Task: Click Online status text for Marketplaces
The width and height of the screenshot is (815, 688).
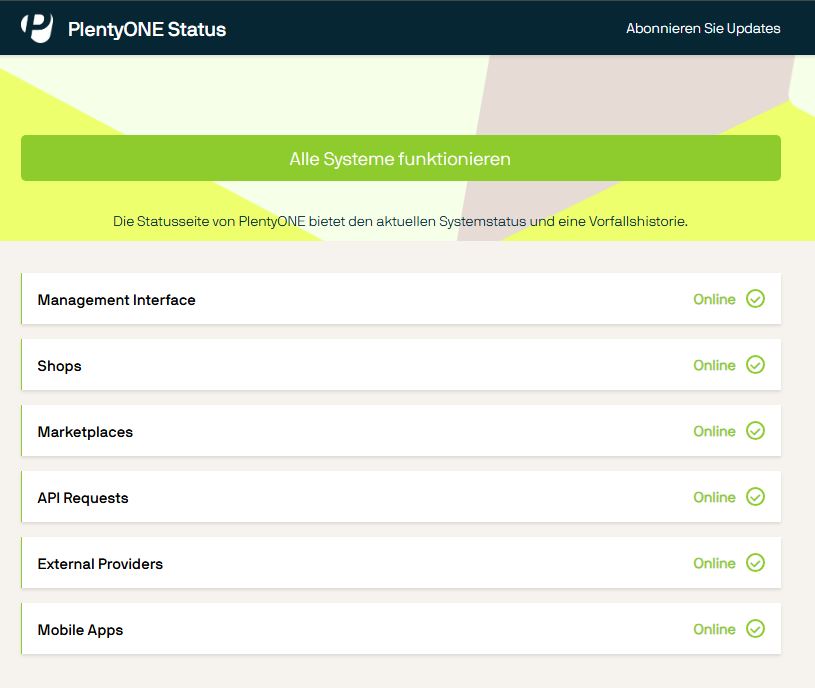Action: tap(714, 431)
